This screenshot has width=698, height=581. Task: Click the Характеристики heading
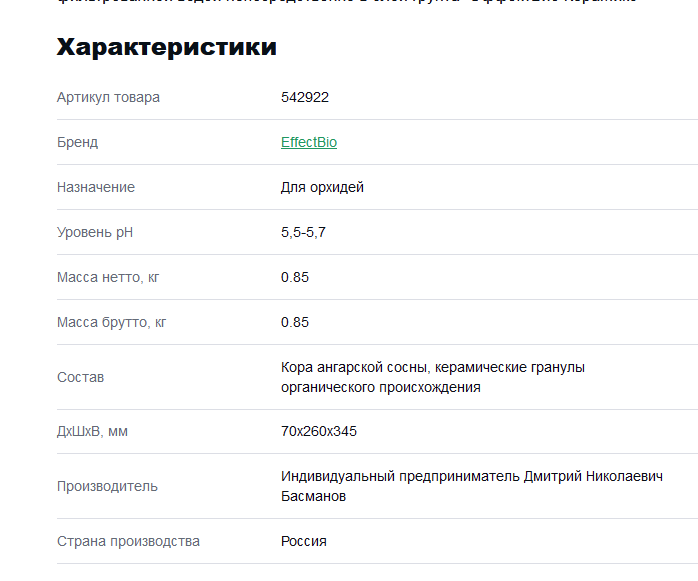(x=166, y=47)
